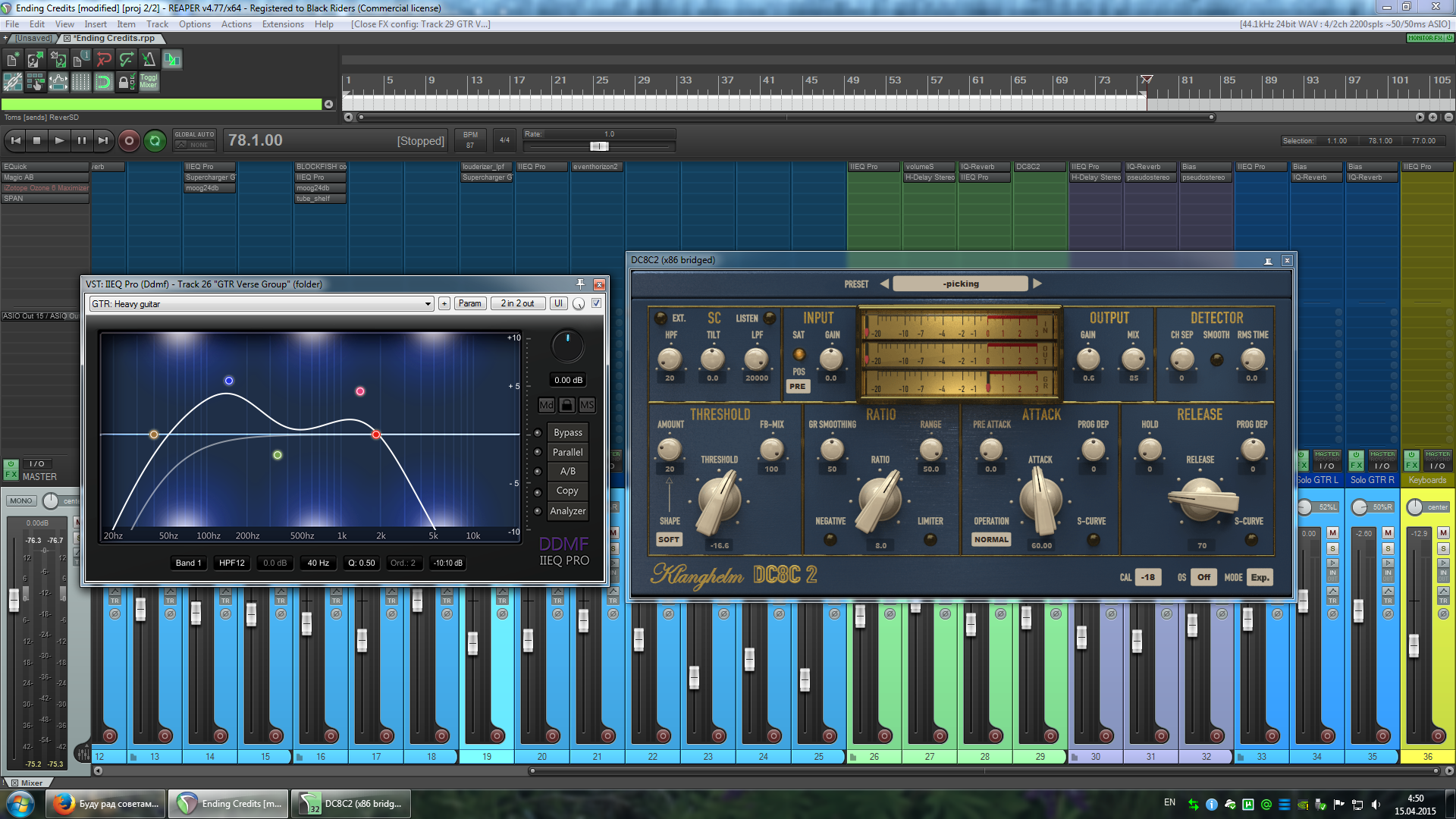Click the lock icon in IIEQ Pro

[566, 405]
